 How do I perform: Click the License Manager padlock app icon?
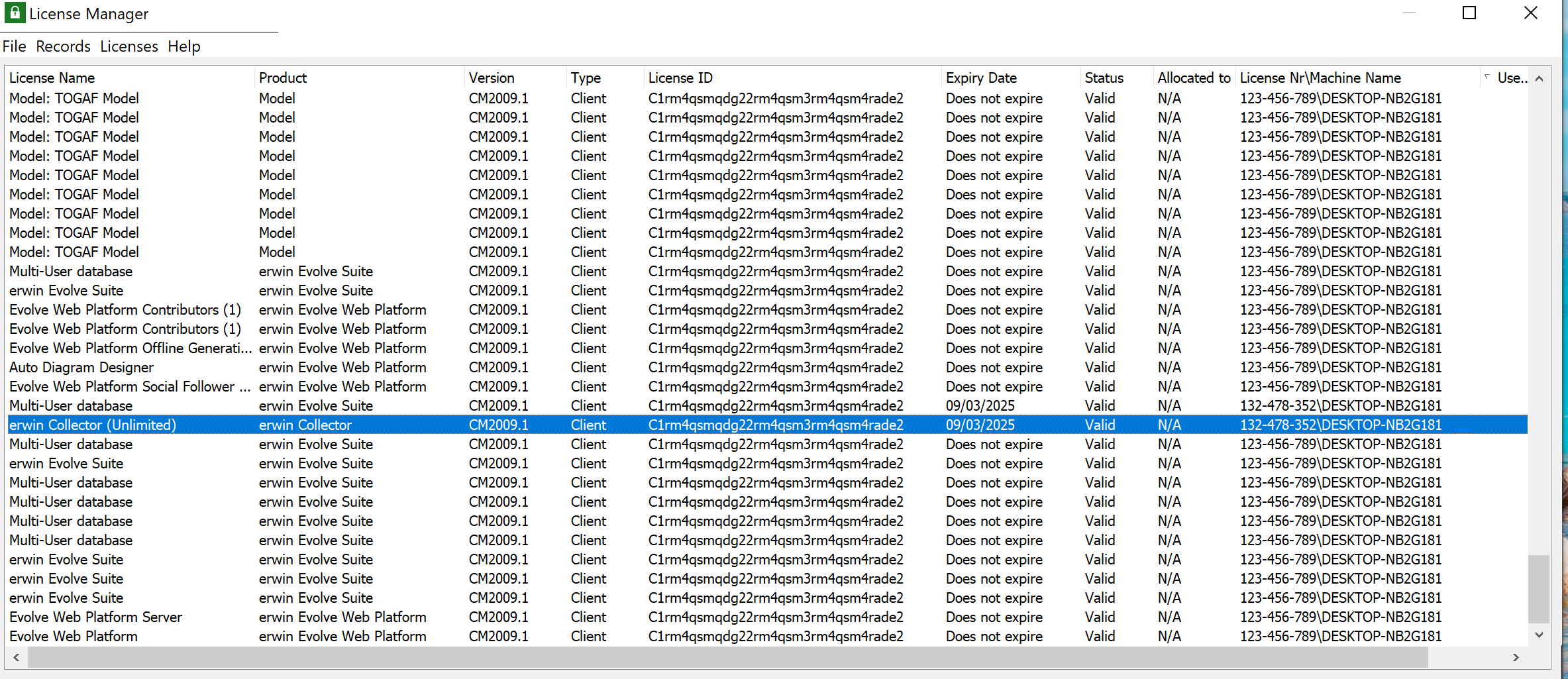click(x=14, y=13)
